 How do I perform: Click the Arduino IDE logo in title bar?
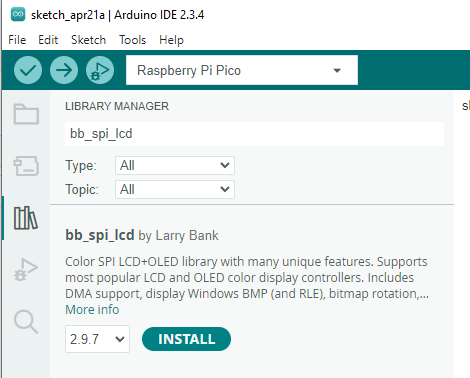pos(18,15)
